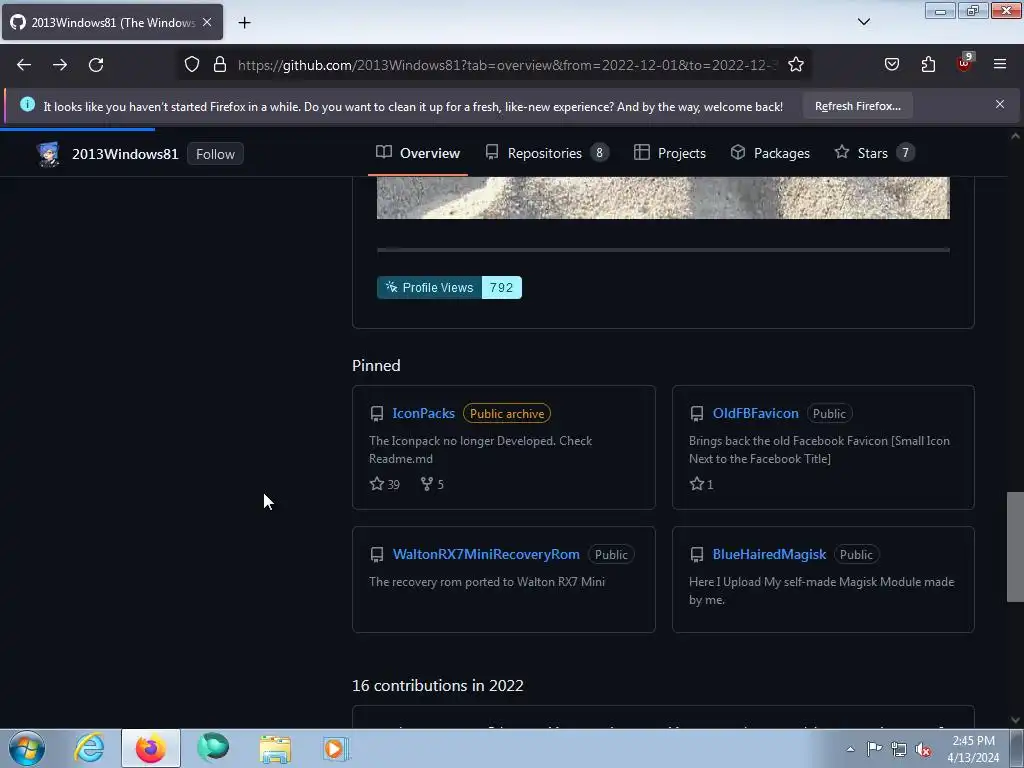1024x768 pixels.
Task: Click the page vertical scrollbar thumb
Action: point(1015,547)
